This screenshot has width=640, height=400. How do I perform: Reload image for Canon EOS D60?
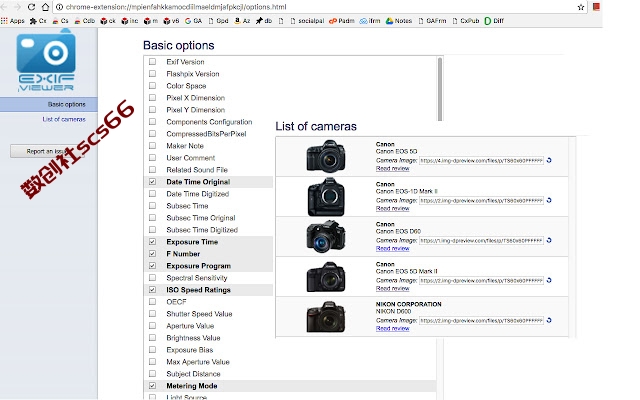point(549,240)
